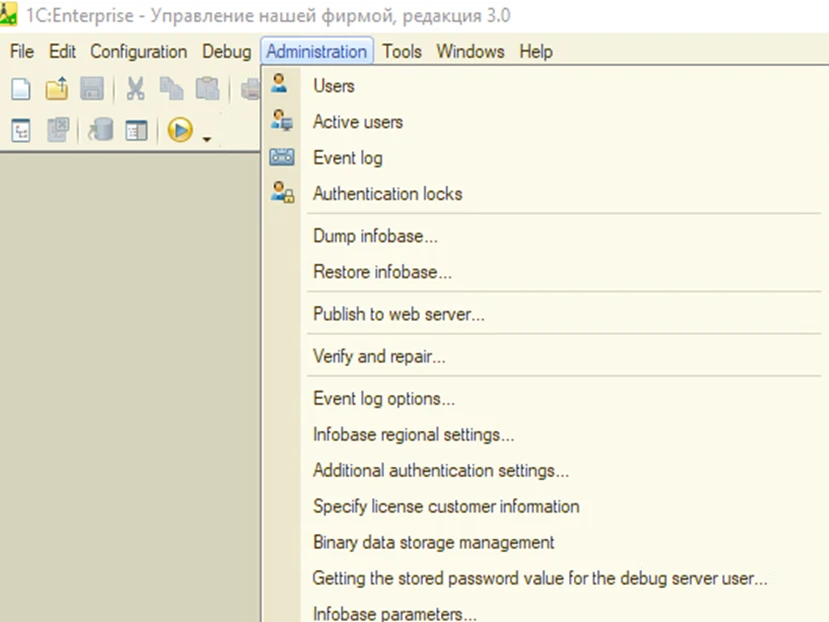Click the Authentication locks icon

click(282, 193)
